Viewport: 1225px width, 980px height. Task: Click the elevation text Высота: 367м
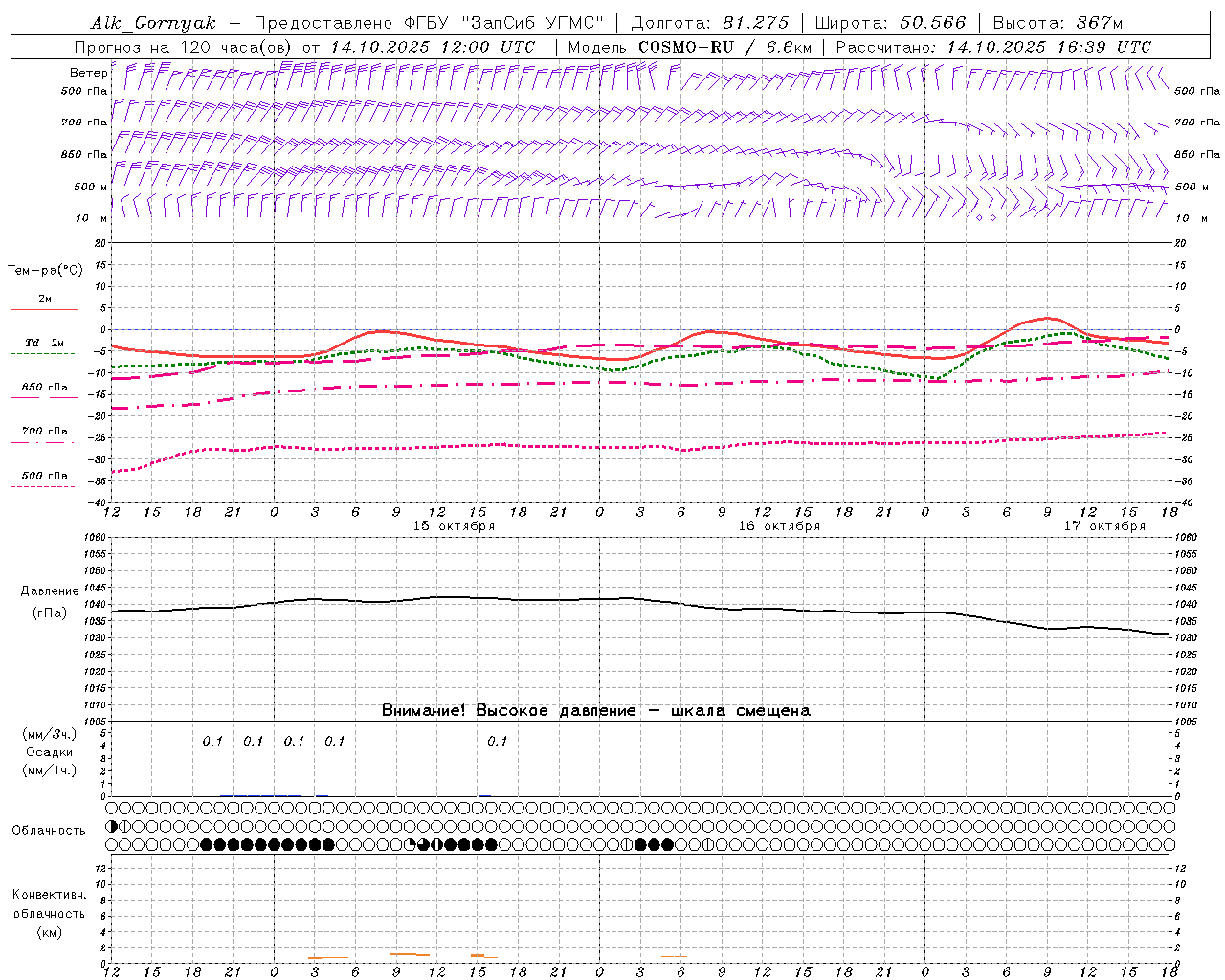tap(1058, 23)
